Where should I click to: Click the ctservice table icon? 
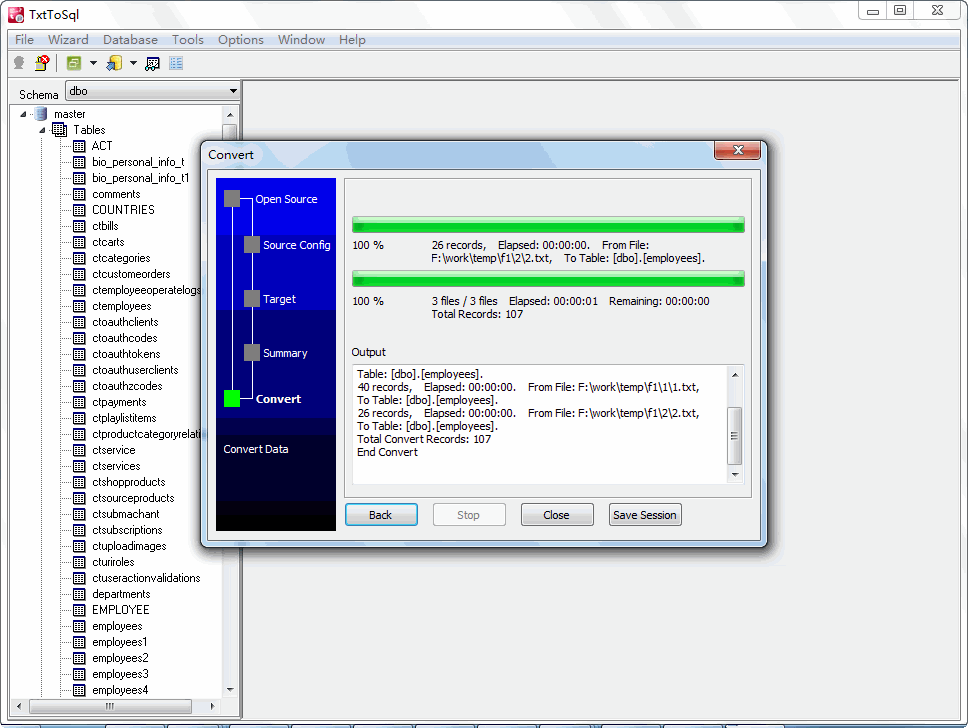(79, 451)
